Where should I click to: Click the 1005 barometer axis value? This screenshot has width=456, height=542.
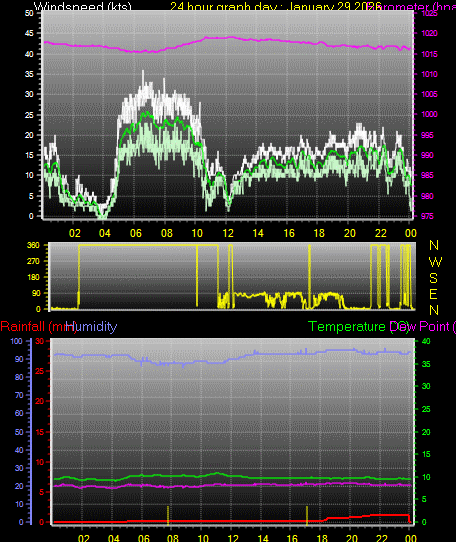pyautogui.click(x=429, y=94)
